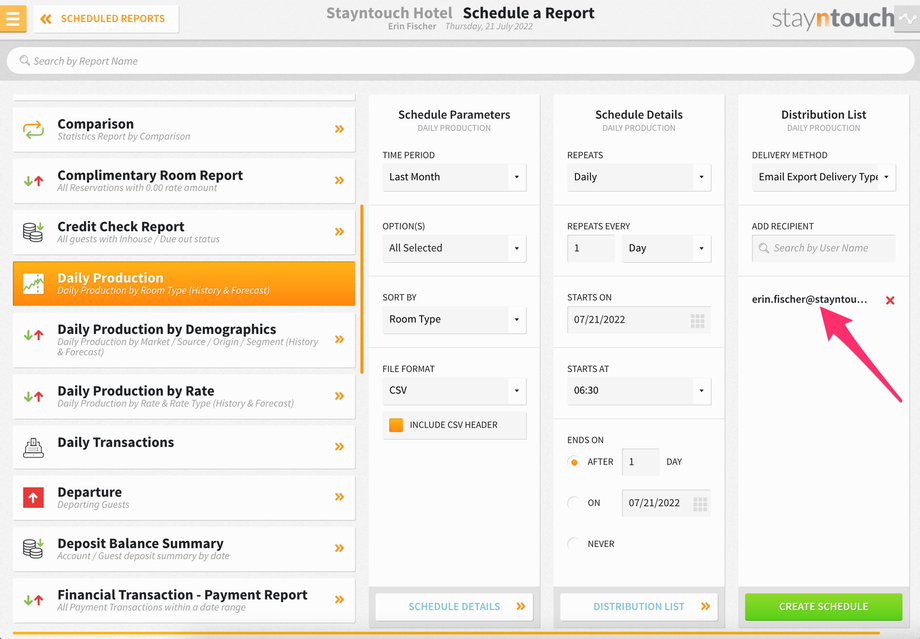920x639 pixels.
Task: Click the Search by User Name field
Action: pos(824,248)
